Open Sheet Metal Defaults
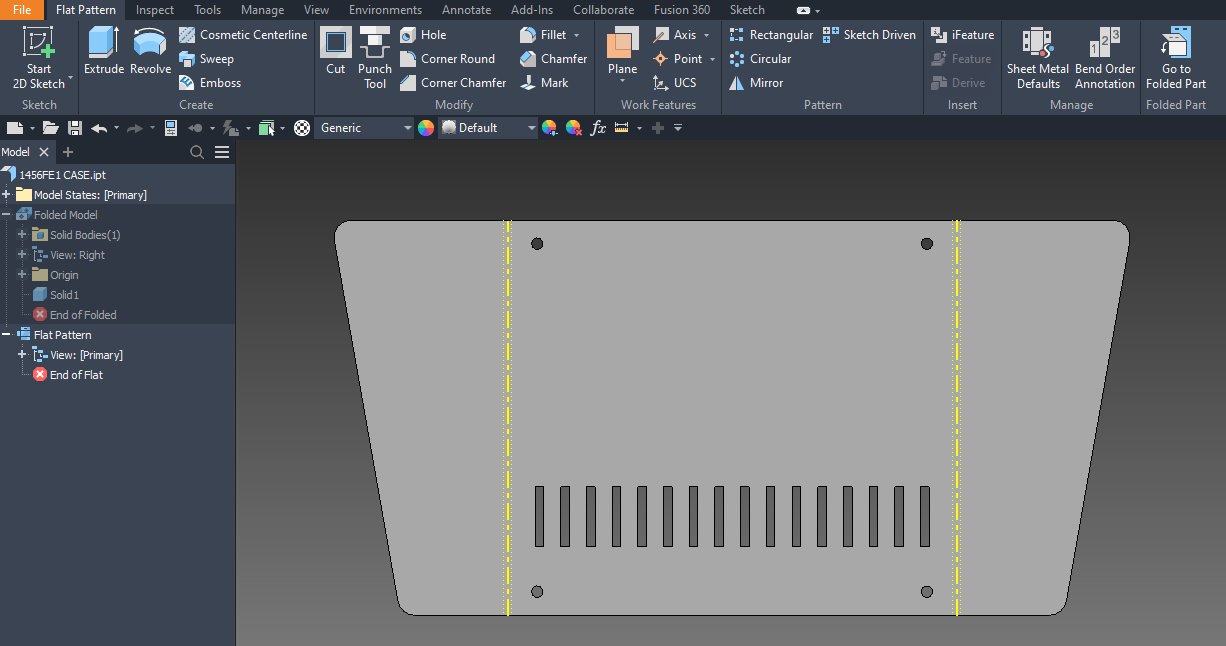 (1037, 58)
